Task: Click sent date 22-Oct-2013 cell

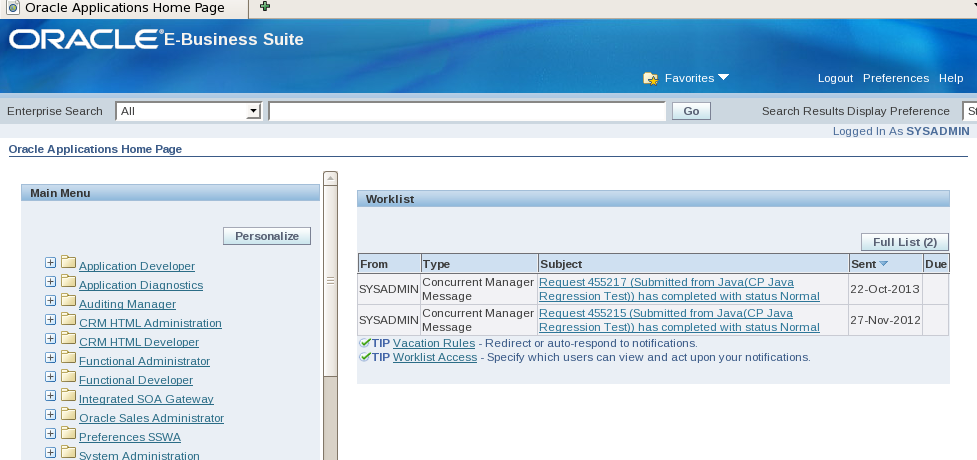Action: (885, 289)
